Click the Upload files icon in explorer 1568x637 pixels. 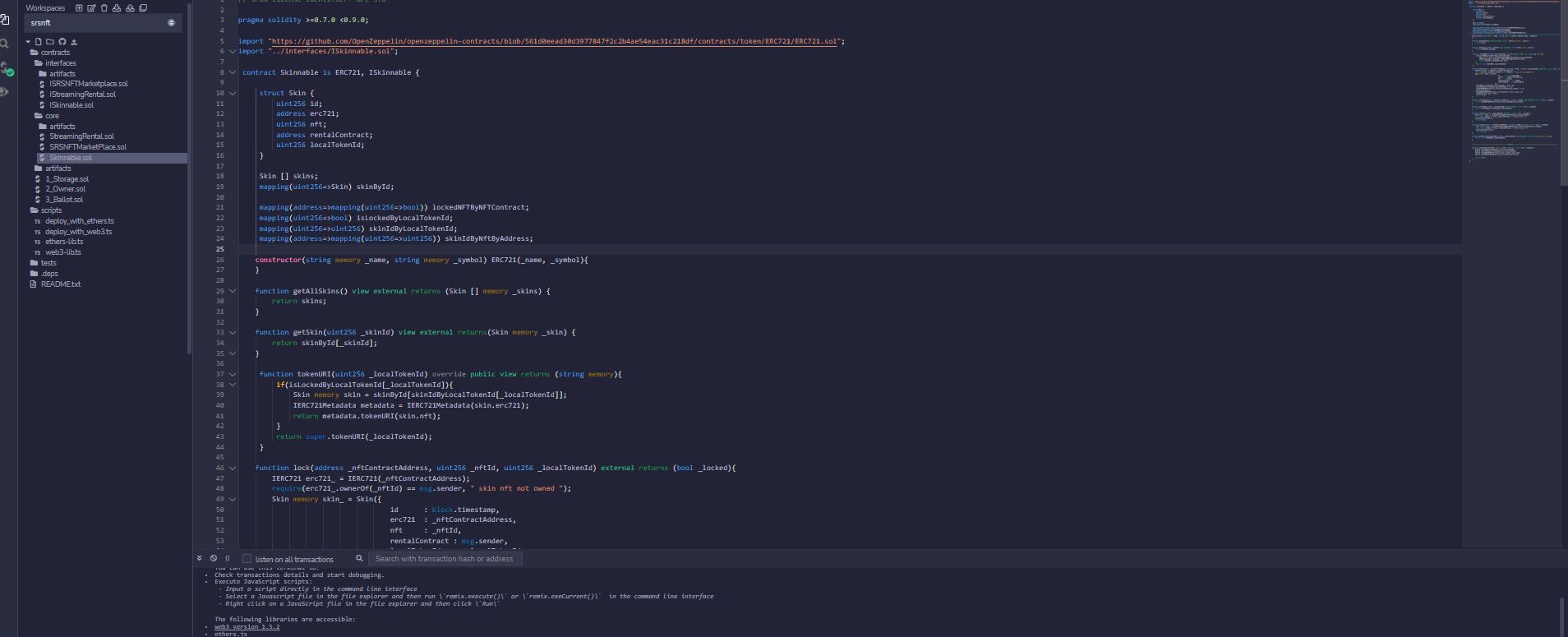(x=73, y=42)
